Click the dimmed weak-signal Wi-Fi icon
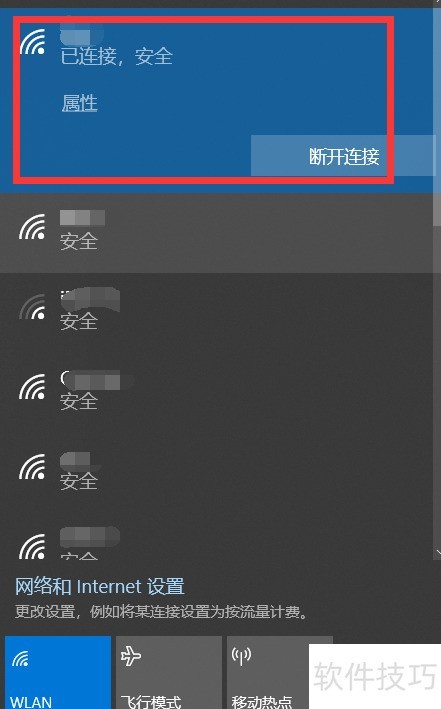Viewport: 441px width, 709px height. coord(32,307)
